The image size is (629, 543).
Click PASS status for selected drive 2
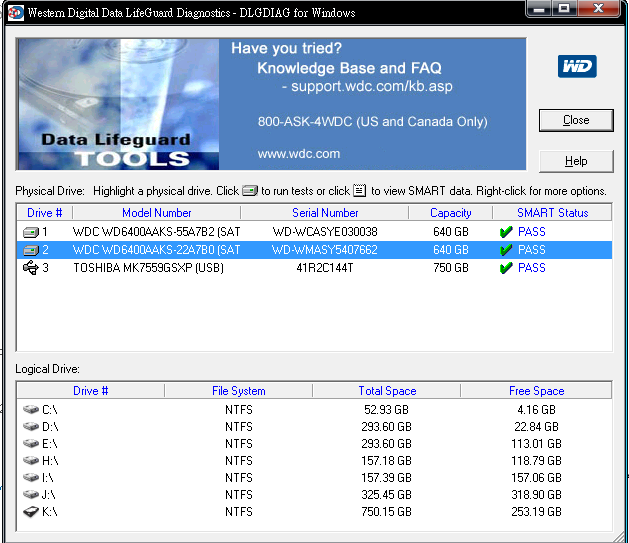(x=532, y=250)
